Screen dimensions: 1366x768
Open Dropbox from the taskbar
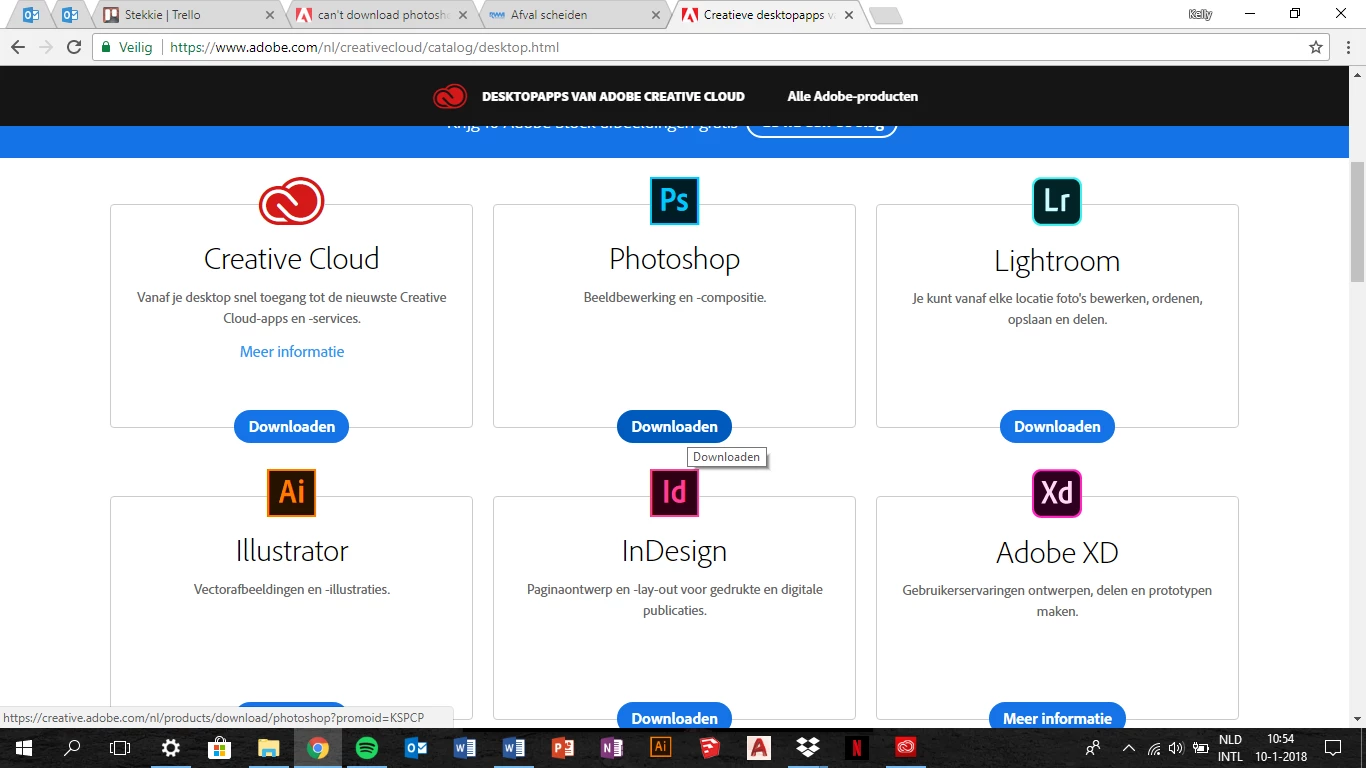pyautogui.click(x=808, y=747)
